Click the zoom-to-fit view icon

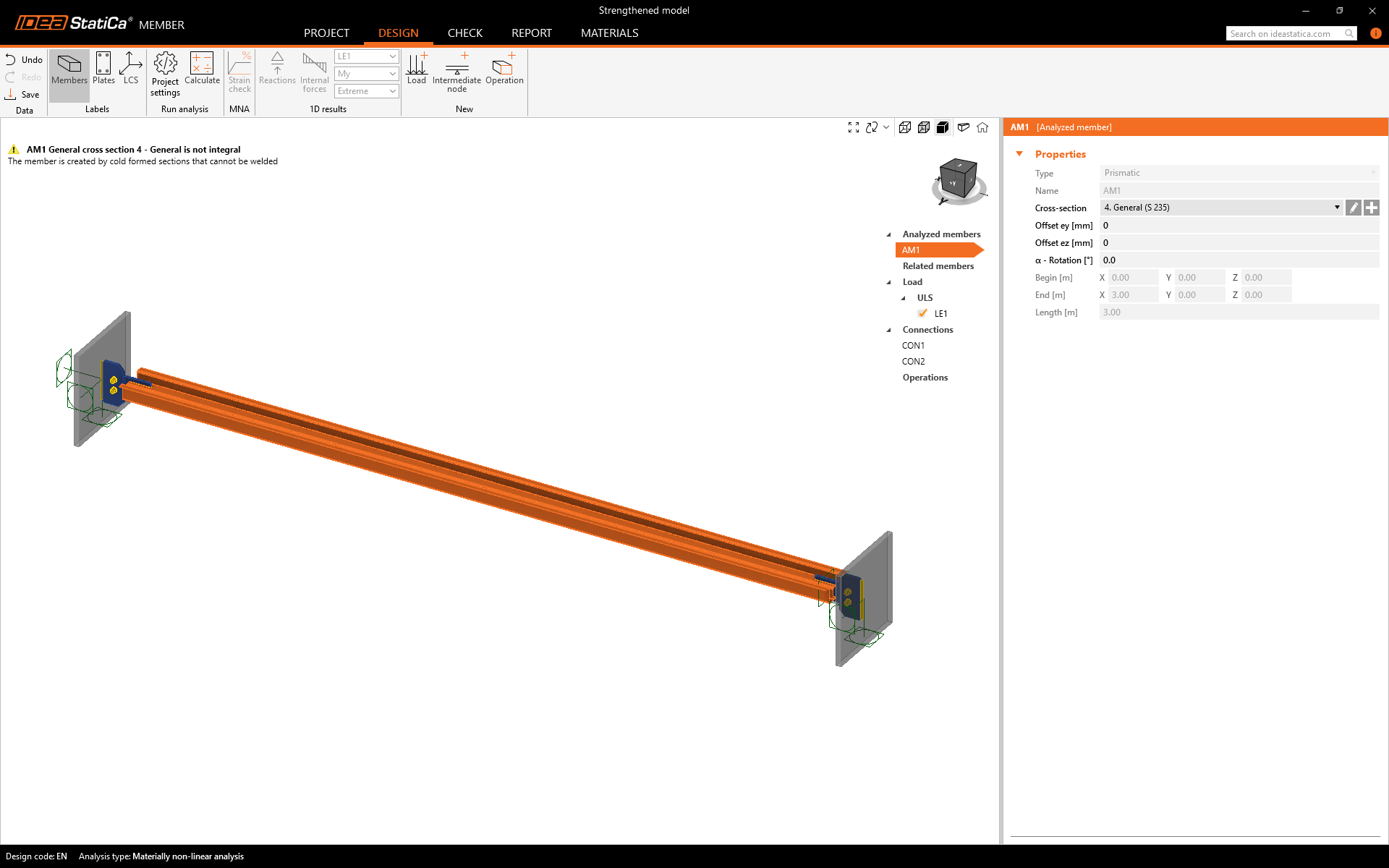[x=854, y=127]
